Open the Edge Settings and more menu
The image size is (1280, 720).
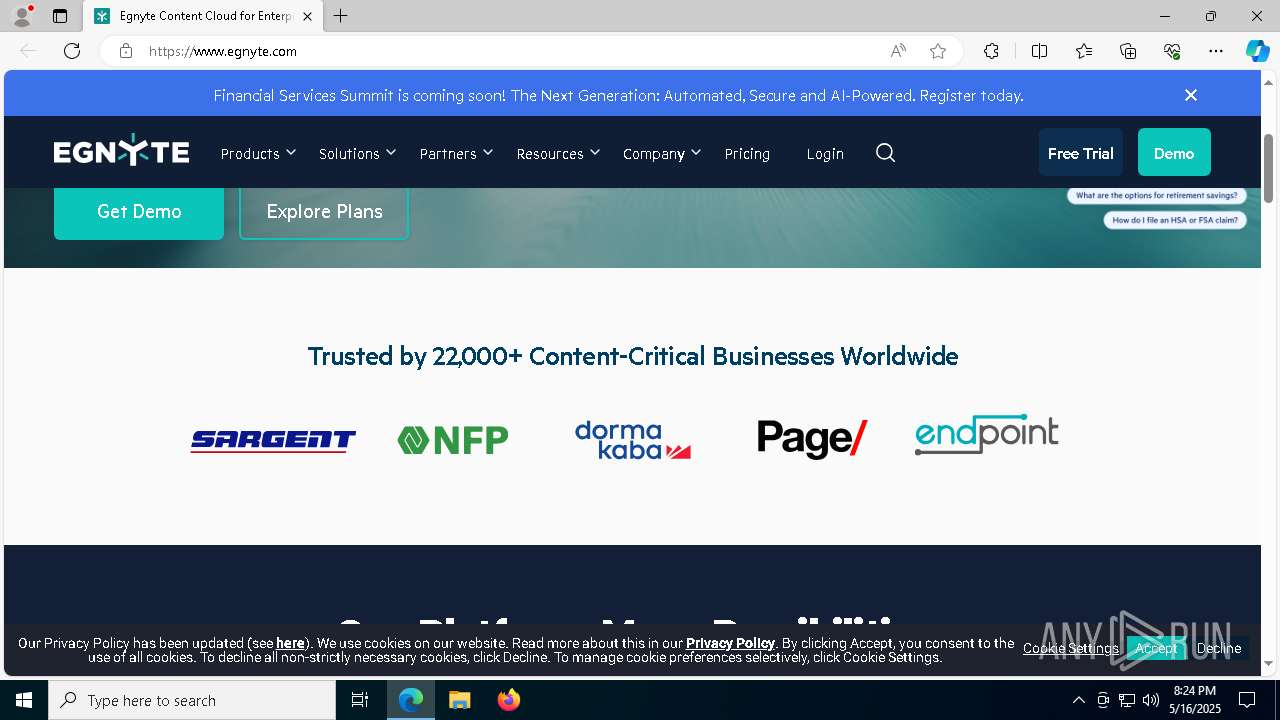tap(1216, 51)
